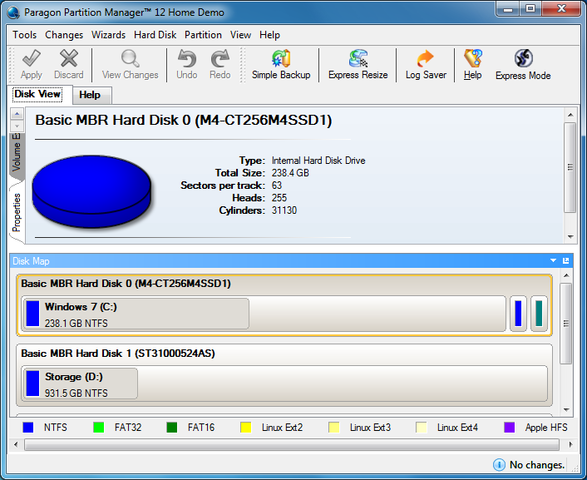Select Basic MBR Hard Disk 1 header
The width and height of the screenshot is (587, 480).
point(118,353)
